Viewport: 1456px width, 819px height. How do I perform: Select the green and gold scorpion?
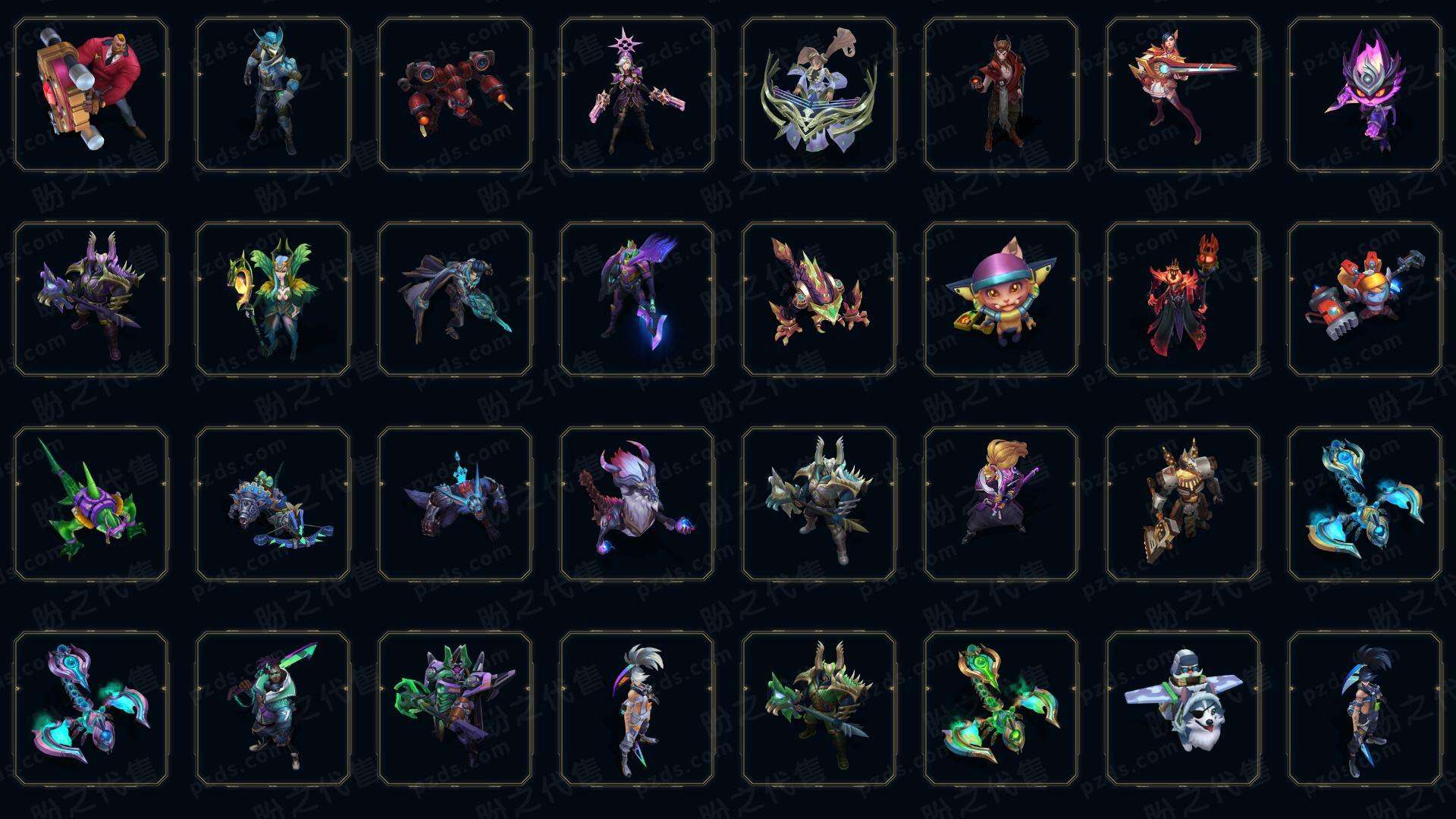pyautogui.click(x=1001, y=708)
